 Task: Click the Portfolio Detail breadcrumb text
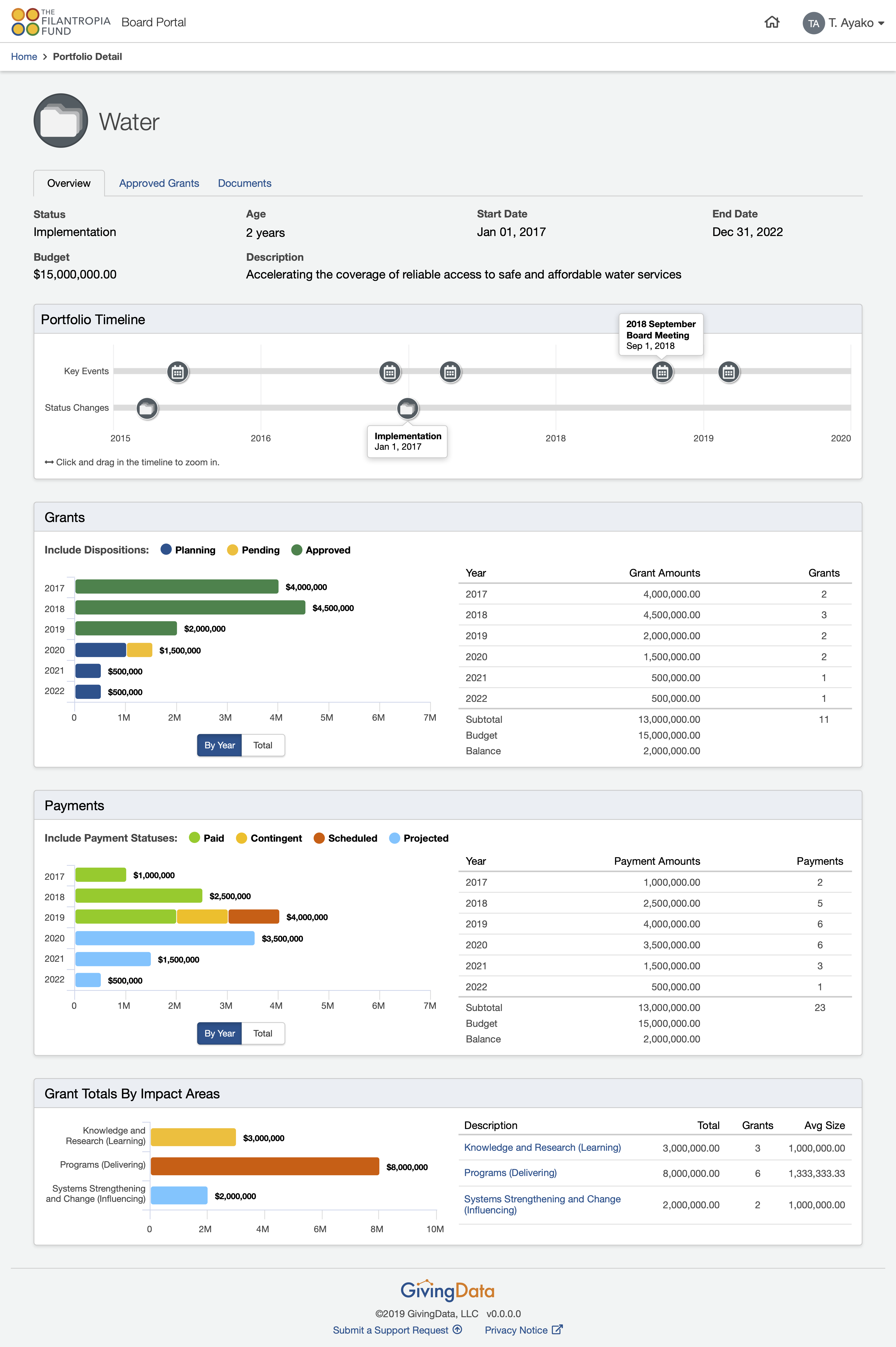[87, 56]
